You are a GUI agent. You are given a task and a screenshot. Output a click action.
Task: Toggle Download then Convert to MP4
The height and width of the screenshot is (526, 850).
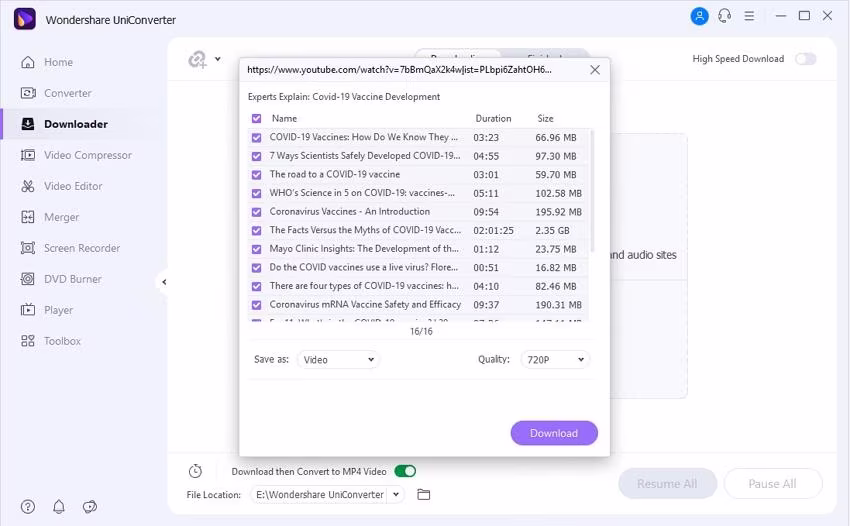(x=405, y=471)
